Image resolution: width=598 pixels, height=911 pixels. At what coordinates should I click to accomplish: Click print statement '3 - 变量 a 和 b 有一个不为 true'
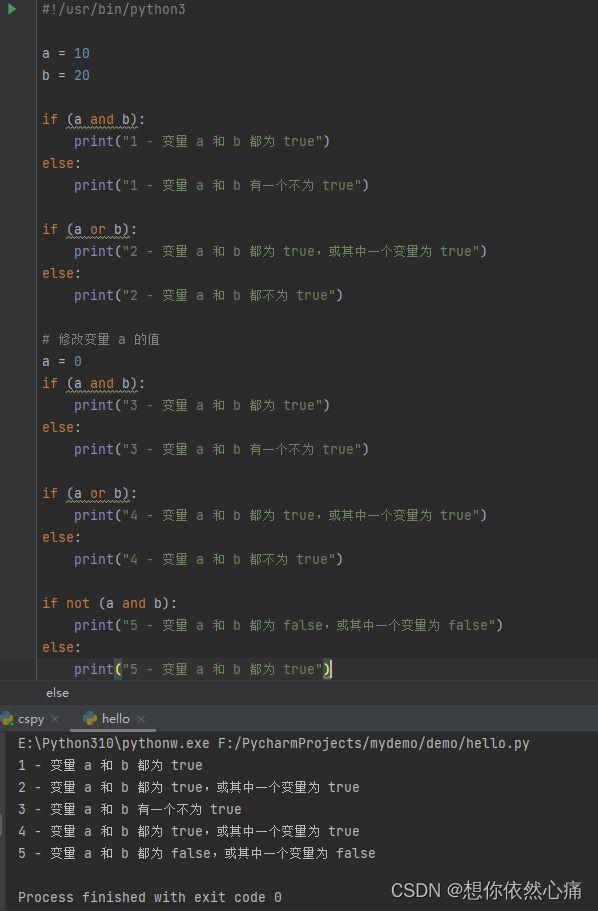tap(221, 450)
